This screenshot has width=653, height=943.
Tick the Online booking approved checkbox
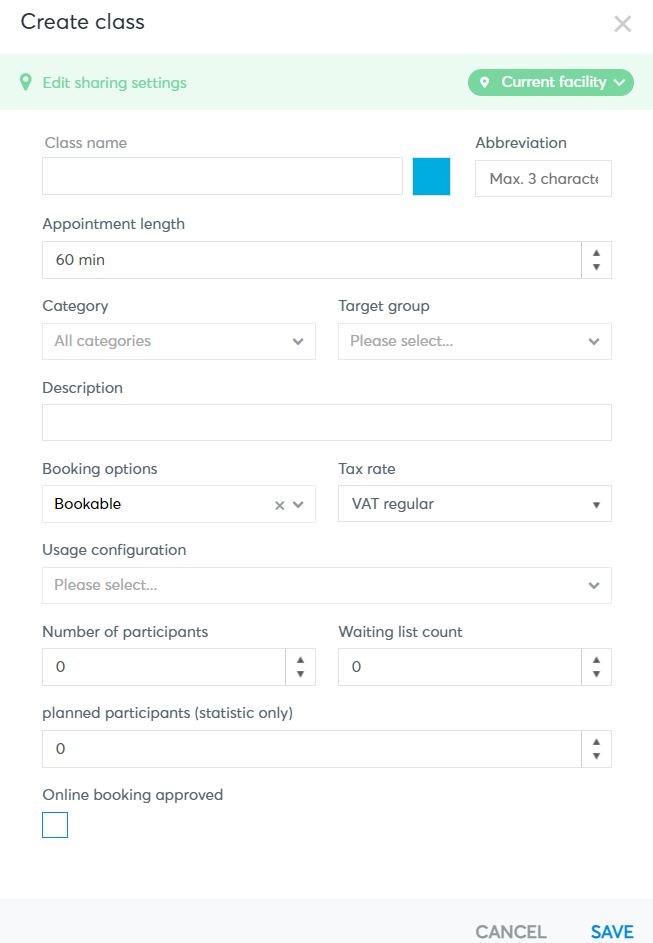pyautogui.click(x=55, y=825)
